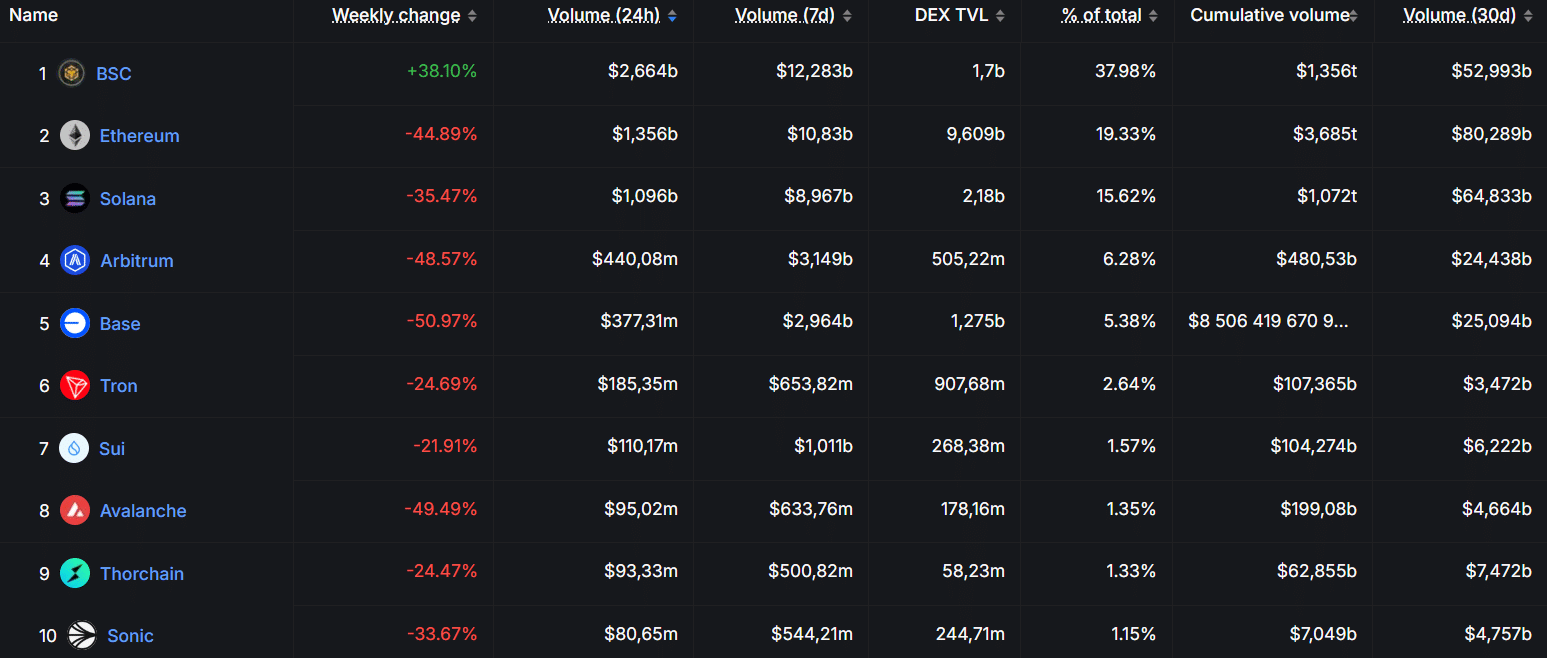The width and height of the screenshot is (1547, 658).
Task: Open the Avalanche chain link
Action: pyautogui.click(x=143, y=511)
